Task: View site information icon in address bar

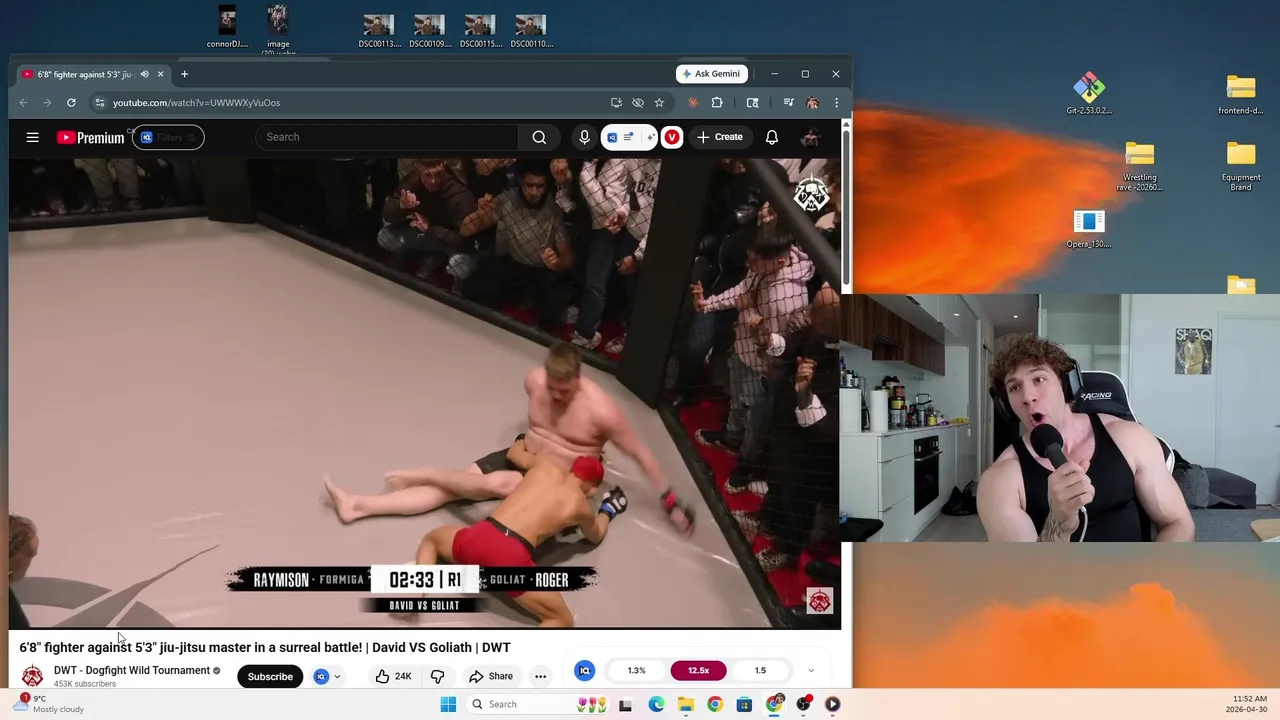Action: click(98, 102)
